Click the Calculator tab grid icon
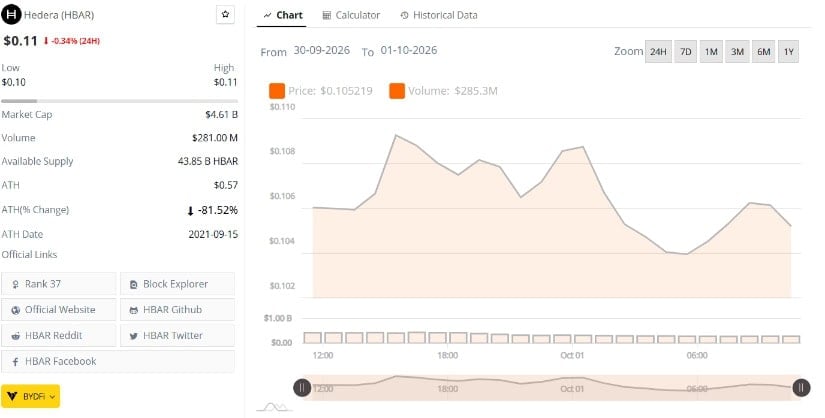Viewport: 825px width, 418px height. coord(327,15)
